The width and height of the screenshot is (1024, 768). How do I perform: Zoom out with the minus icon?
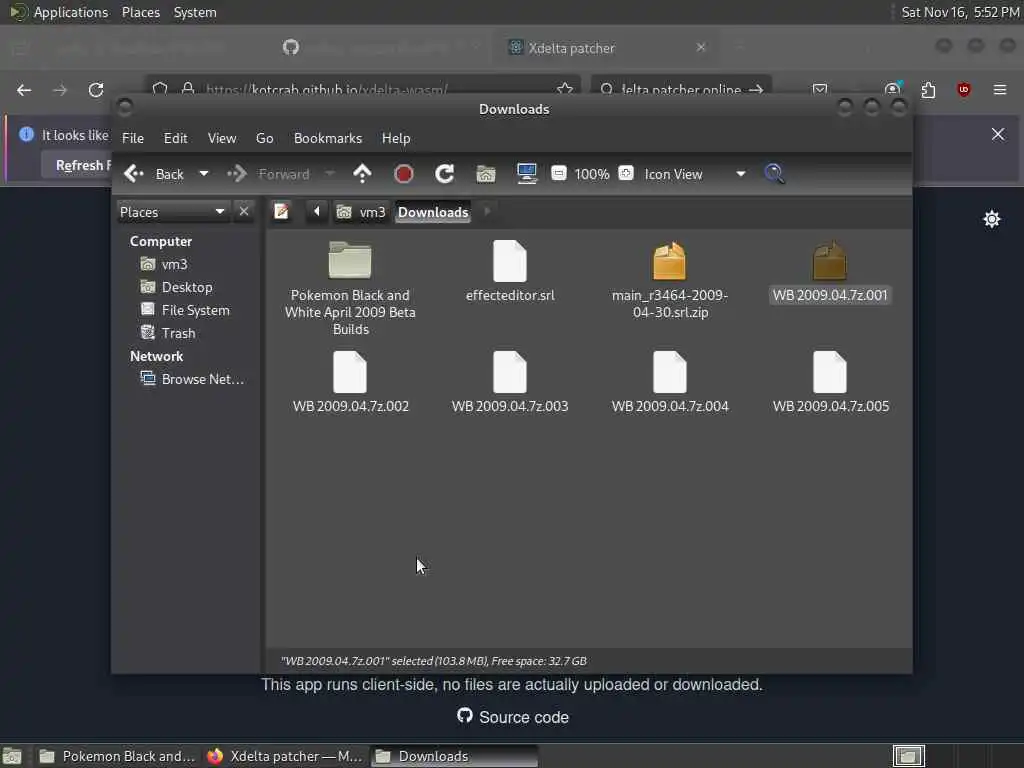point(559,173)
